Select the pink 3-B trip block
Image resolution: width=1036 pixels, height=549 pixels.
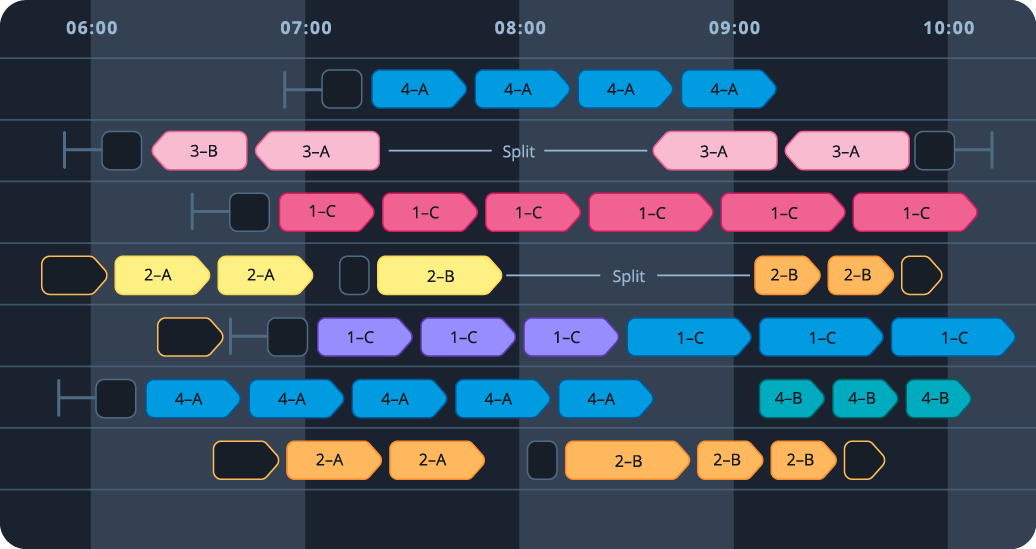(x=200, y=151)
